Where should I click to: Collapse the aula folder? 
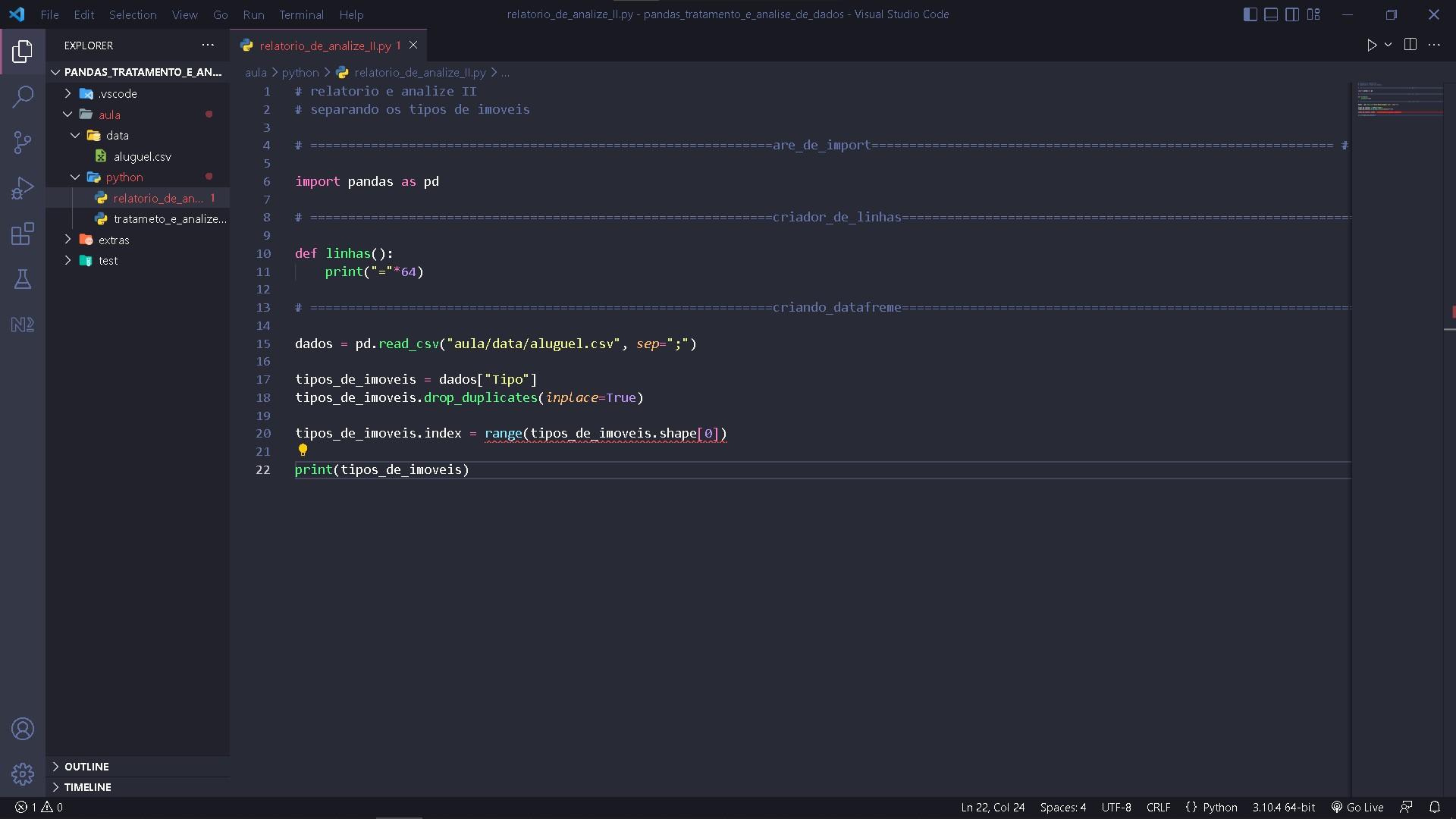tap(137, 115)
